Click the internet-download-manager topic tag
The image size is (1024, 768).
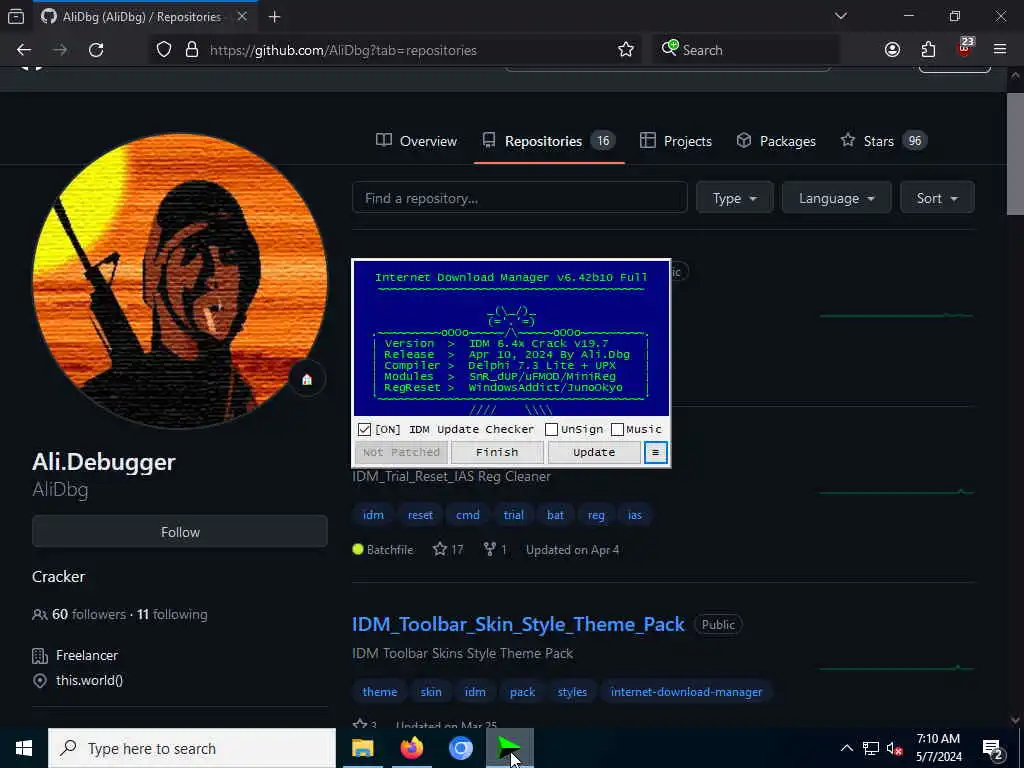686,692
